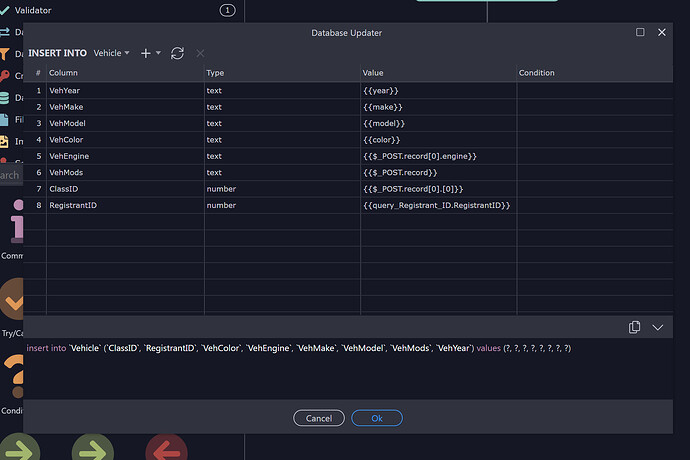Click the SQL insert statement text

pyautogui.click(x=298, y=348)
